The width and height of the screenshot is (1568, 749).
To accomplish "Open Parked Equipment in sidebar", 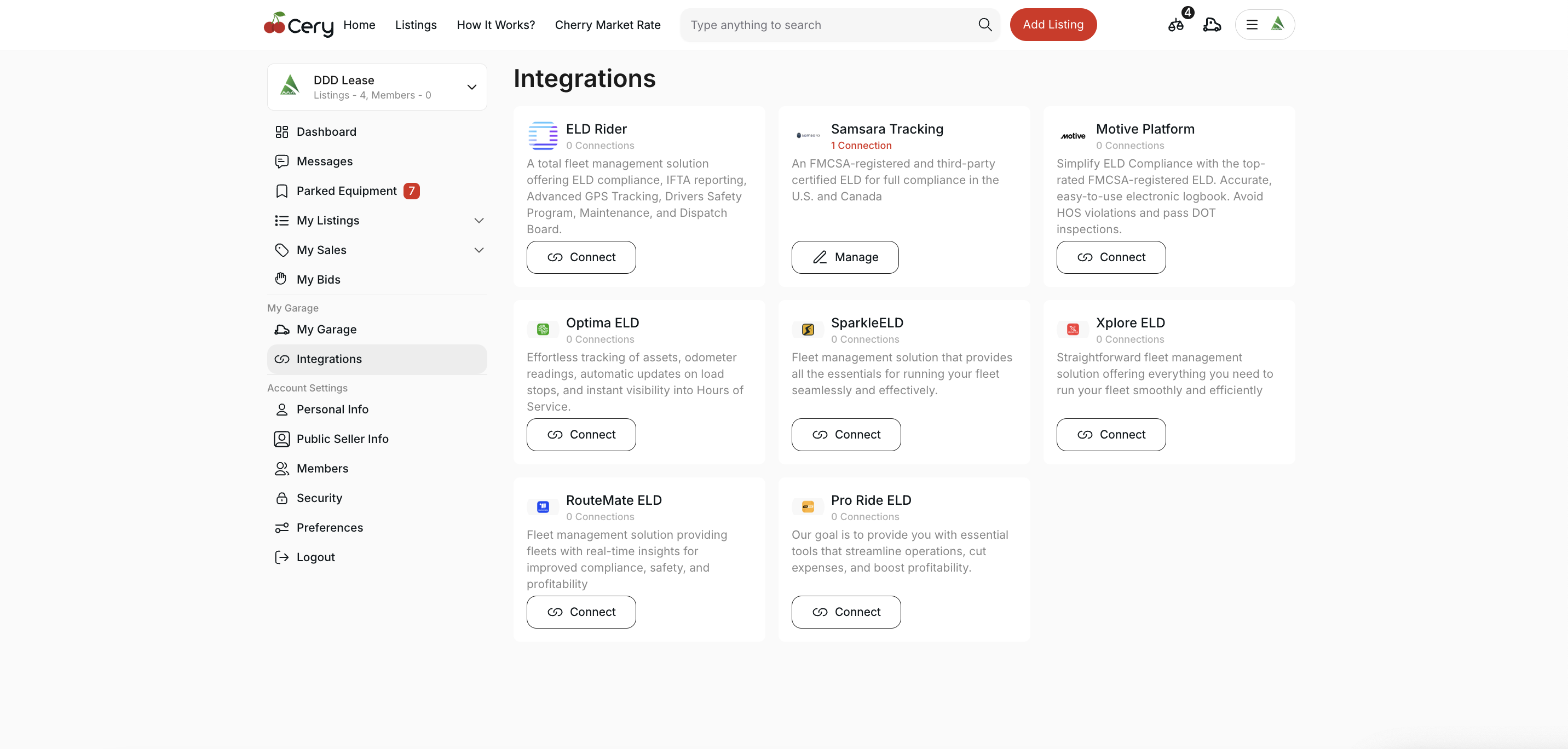I will (x=346, y=191).
